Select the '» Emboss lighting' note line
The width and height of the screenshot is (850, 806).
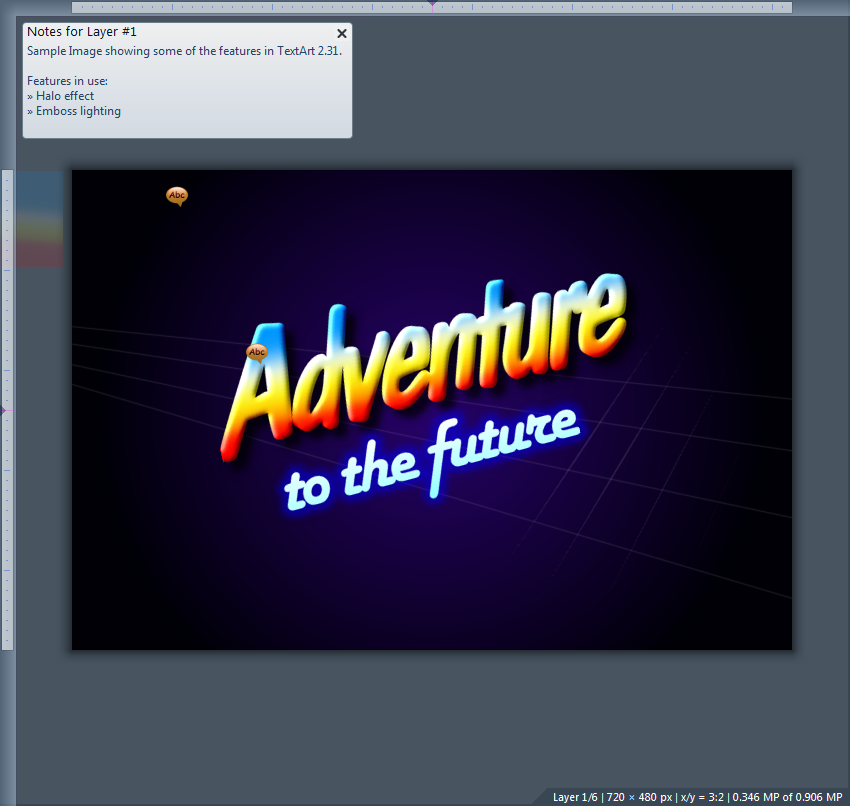click(74, 111)
